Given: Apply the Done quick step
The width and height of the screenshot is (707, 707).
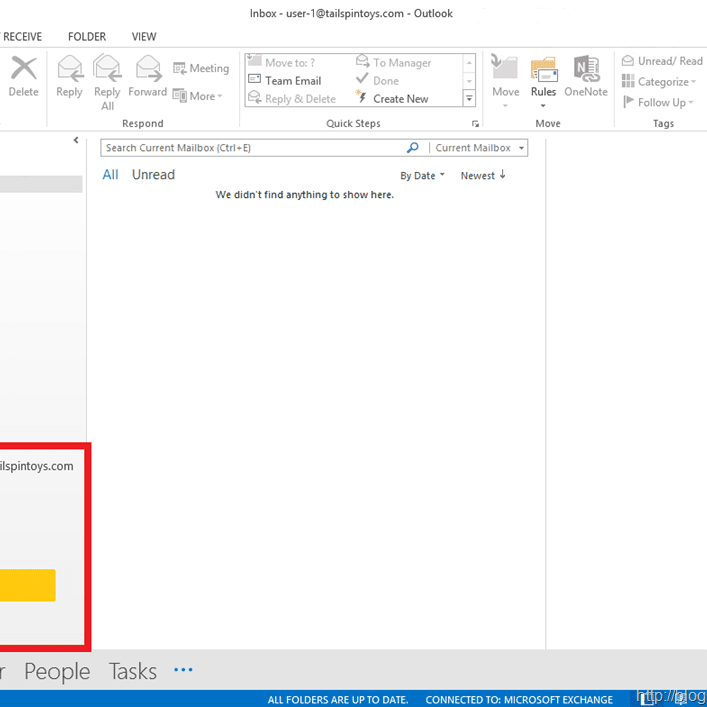Looking at the screenshot, I should [377, 81].
